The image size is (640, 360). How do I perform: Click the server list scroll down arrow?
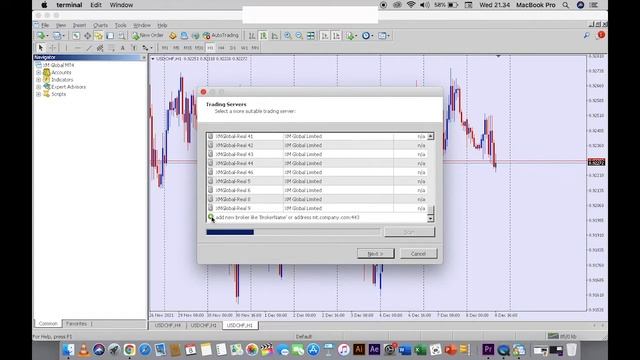pos(430,218)
